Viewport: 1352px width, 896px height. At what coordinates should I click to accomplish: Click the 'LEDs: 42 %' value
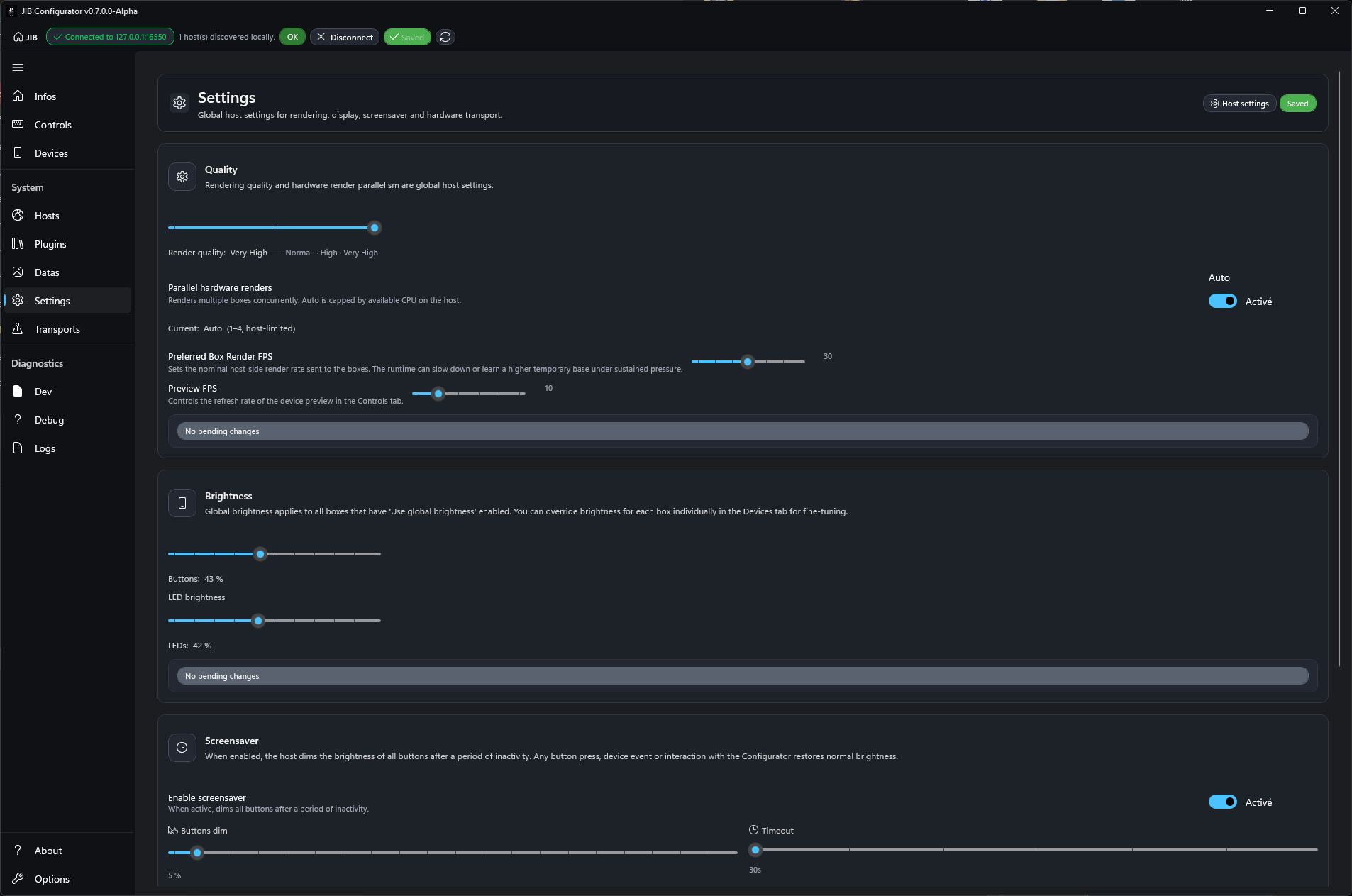[190, 646]
